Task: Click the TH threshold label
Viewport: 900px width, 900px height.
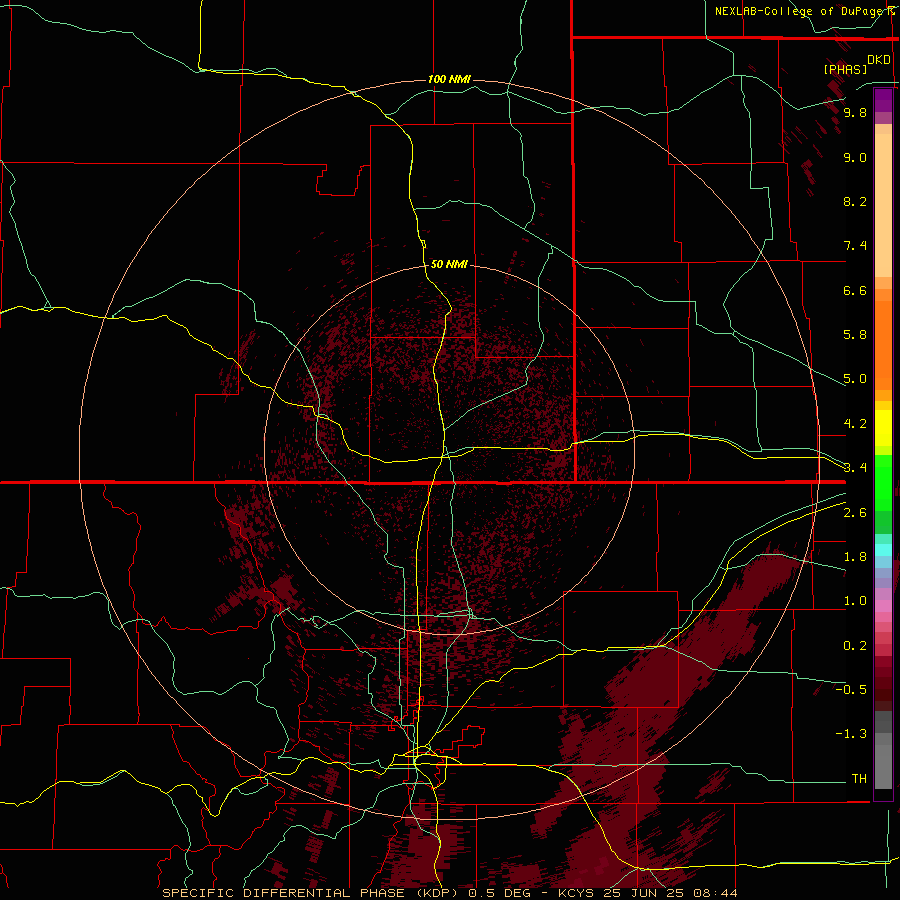Action: (x=859, y=779)
